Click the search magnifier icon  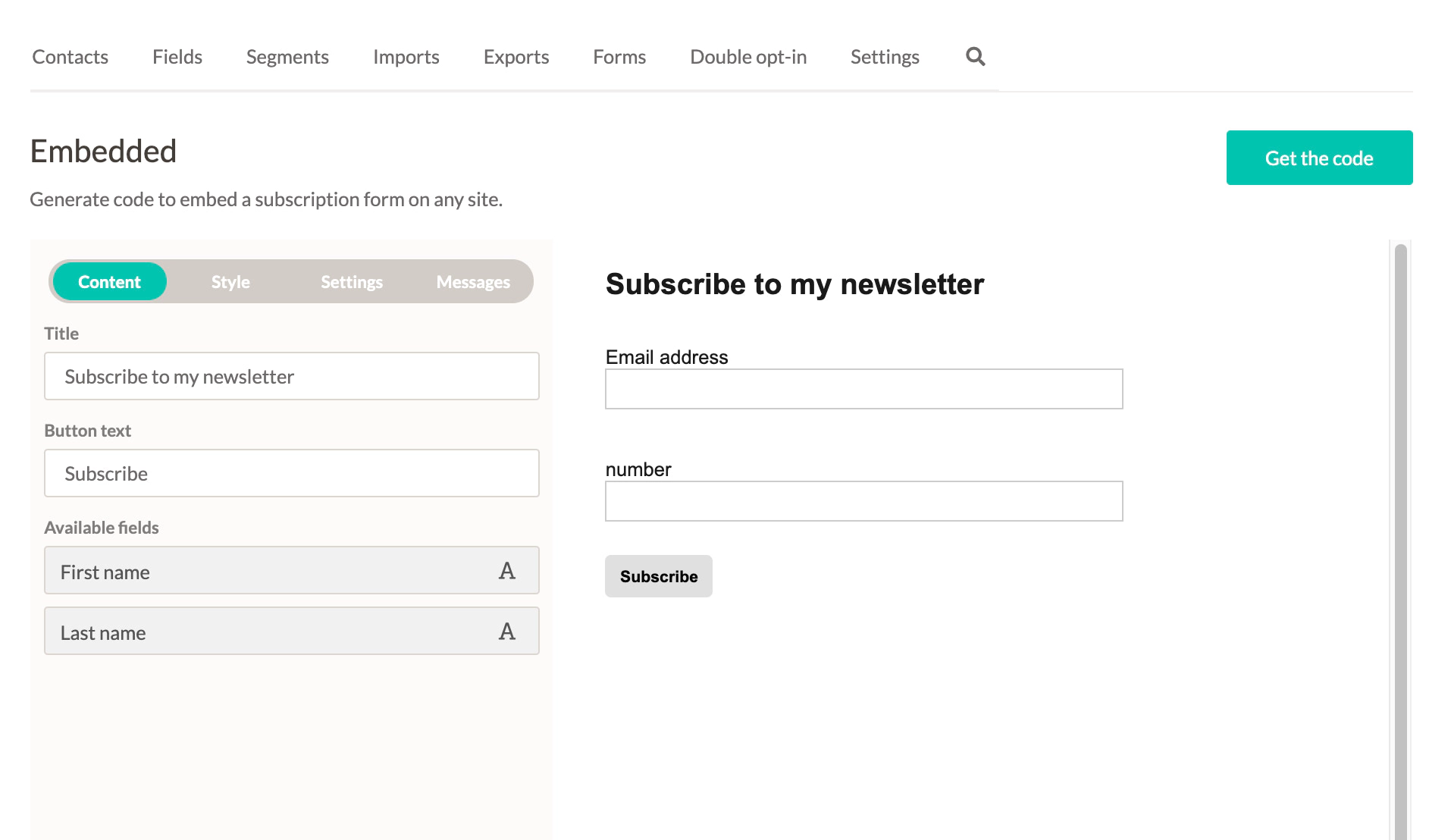[975, 57]
